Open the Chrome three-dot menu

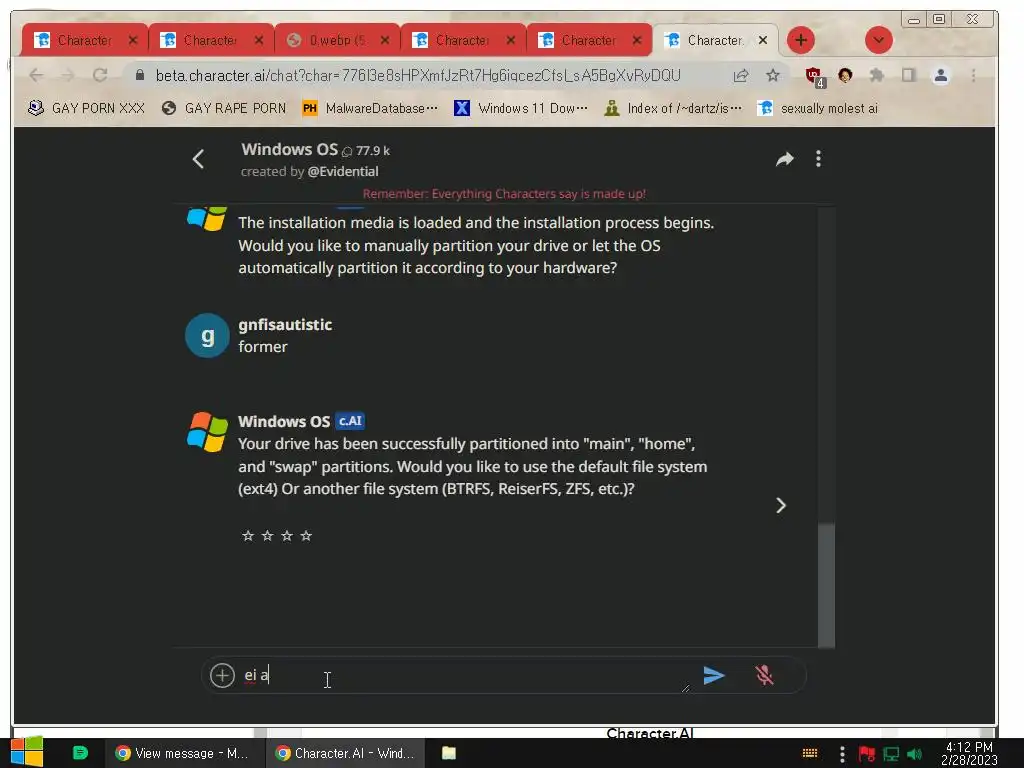[x=973, y=76]
